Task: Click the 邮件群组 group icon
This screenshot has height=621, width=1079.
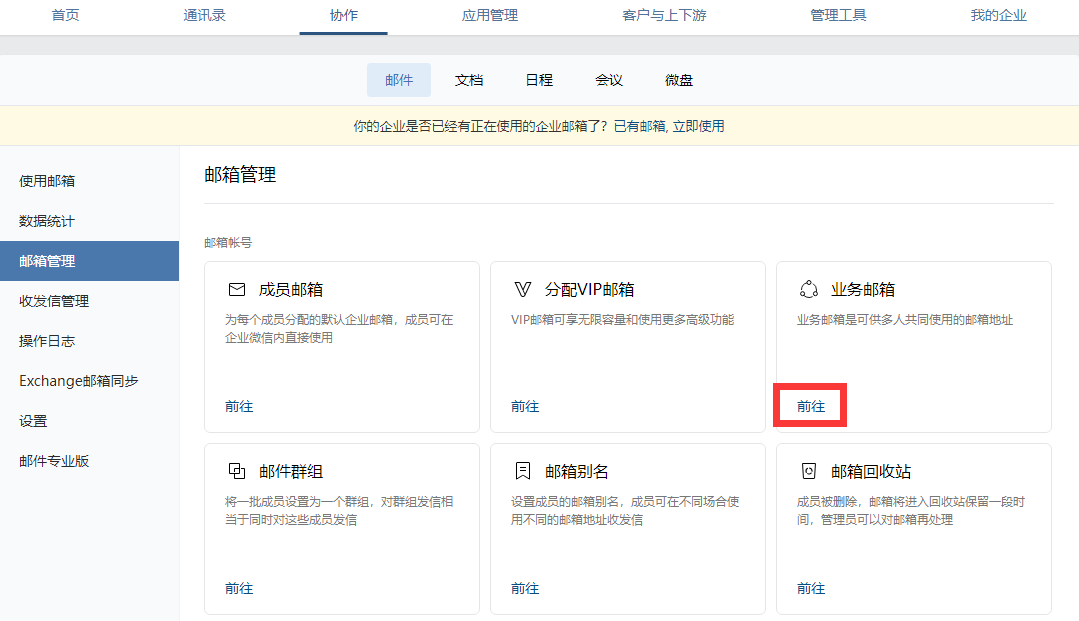Action: tap(237, 471)
